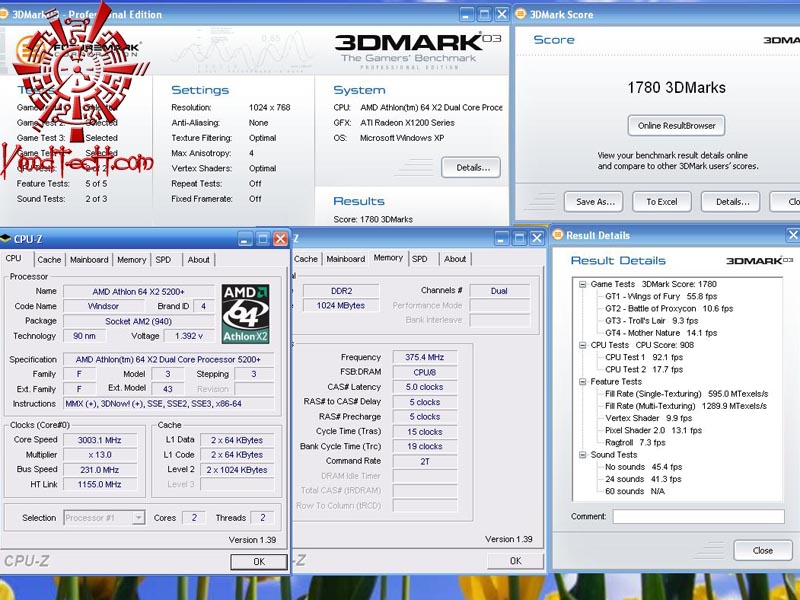Click Details... under the System section
Image resolution: width=800 pixels, height=600 pixels.
point(471,168)
